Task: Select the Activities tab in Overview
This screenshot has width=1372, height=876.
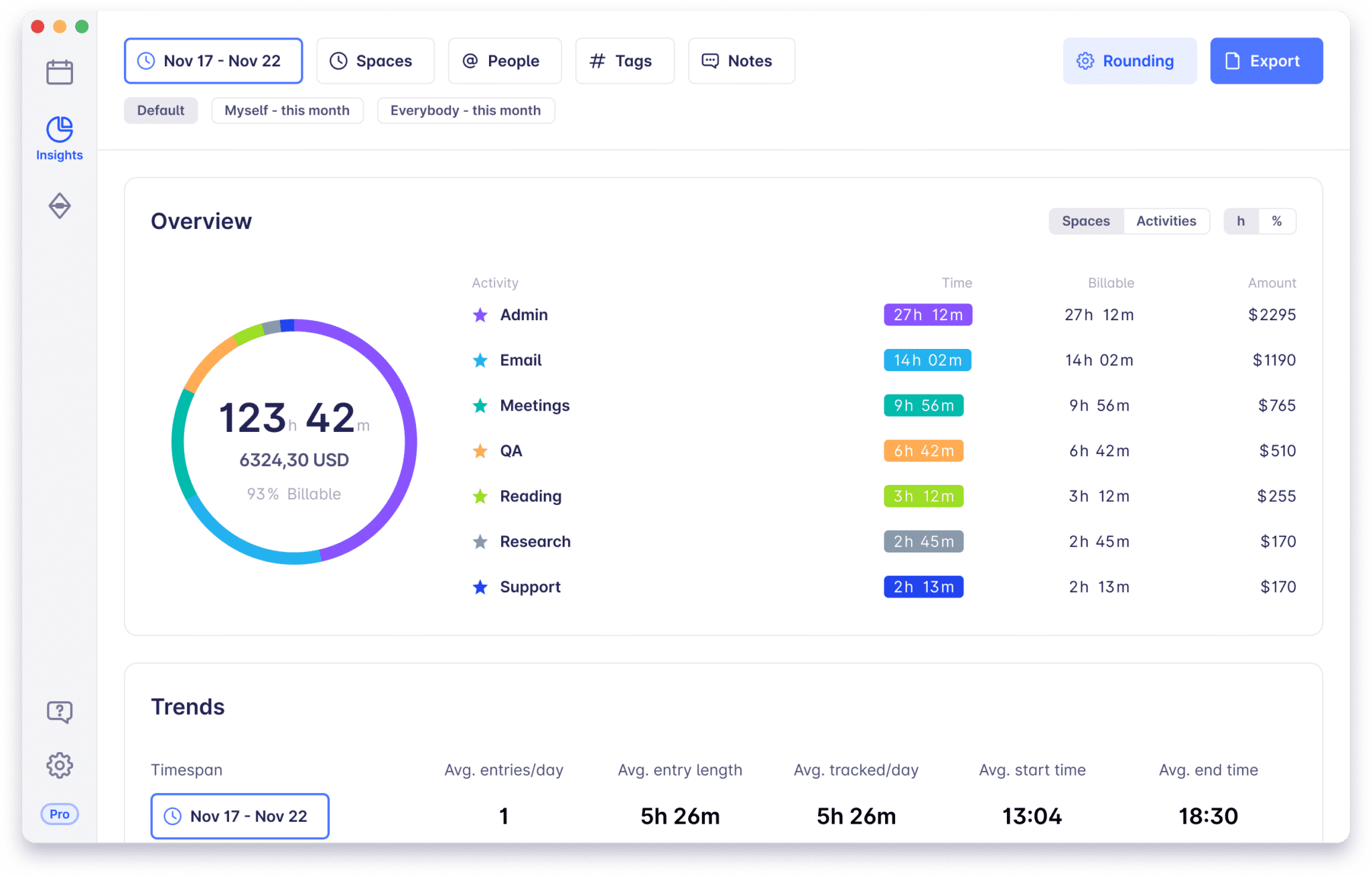Action: pos(1165,220)
